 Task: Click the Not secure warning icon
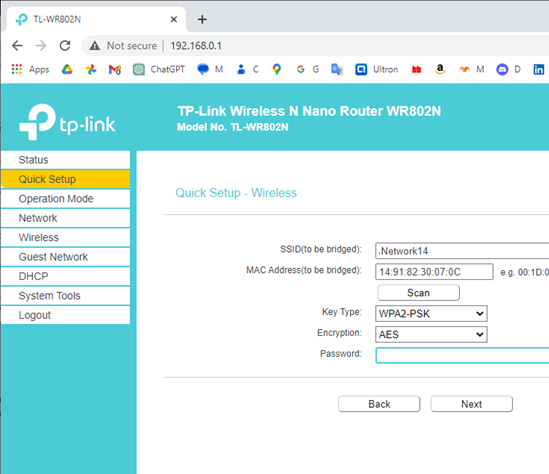(x=95, y=46)
